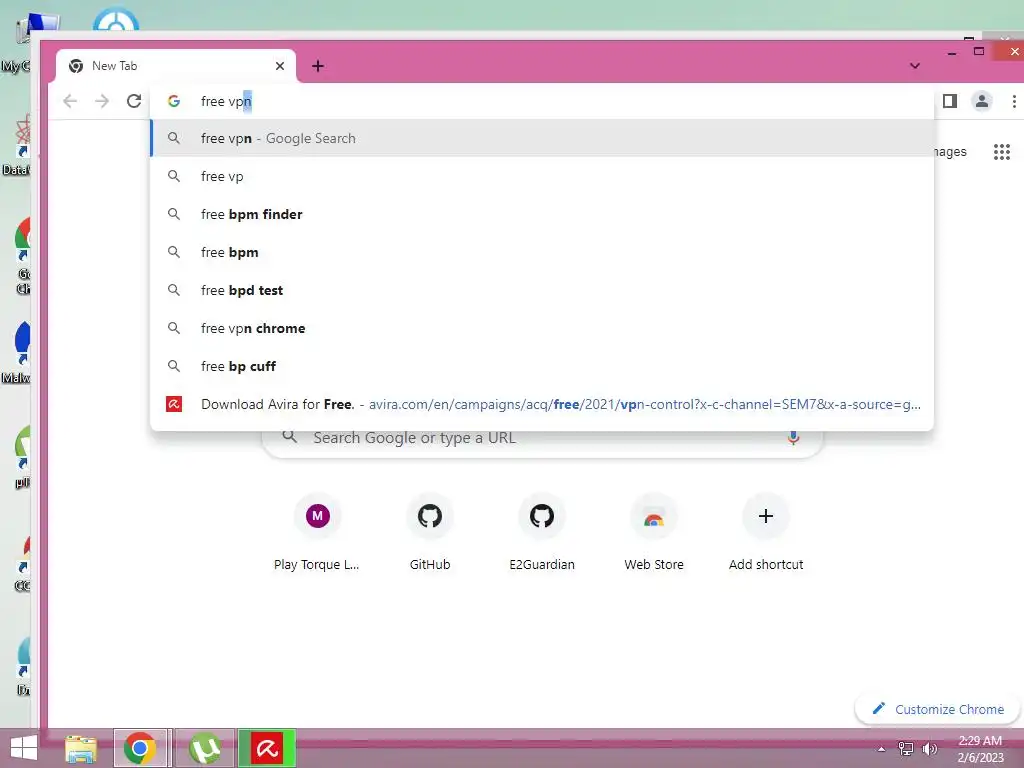Click the taskbar clock showing 2:29 AM

(x=980, y=749)
